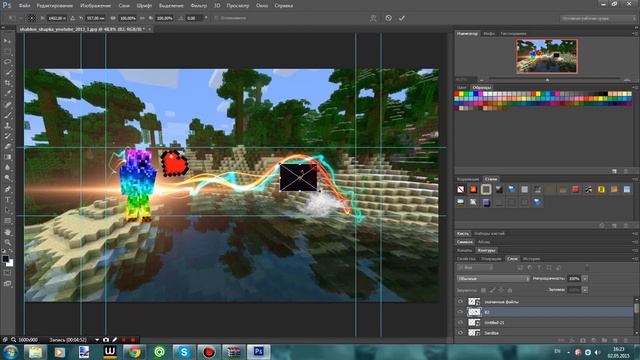Image resolution: width=640 pixels, height=360 pixels.
Task: Select the Dodge tool
Action: [7, 178]
